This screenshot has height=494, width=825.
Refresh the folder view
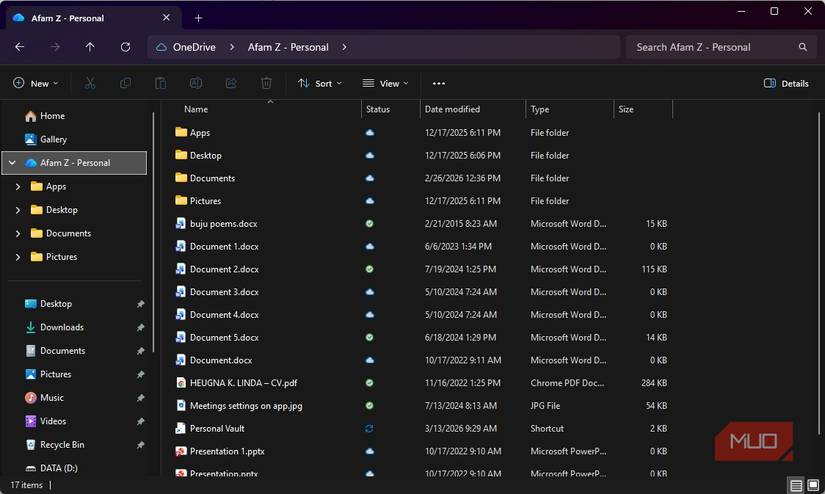125,47
